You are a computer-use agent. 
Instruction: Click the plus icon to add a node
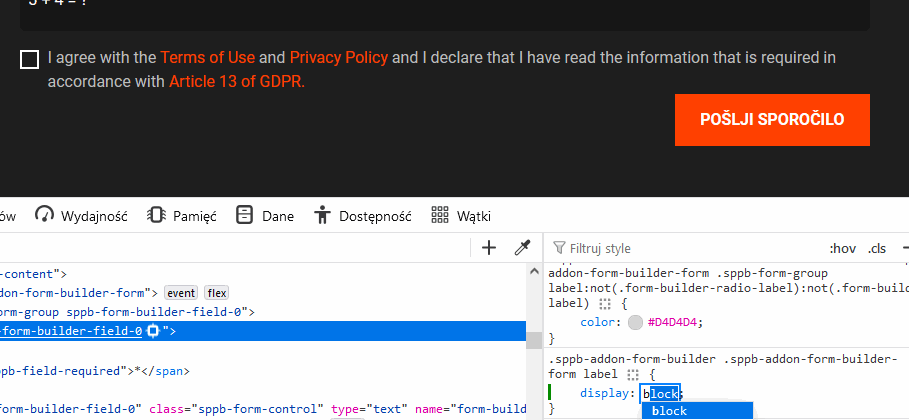pos(489,248)
